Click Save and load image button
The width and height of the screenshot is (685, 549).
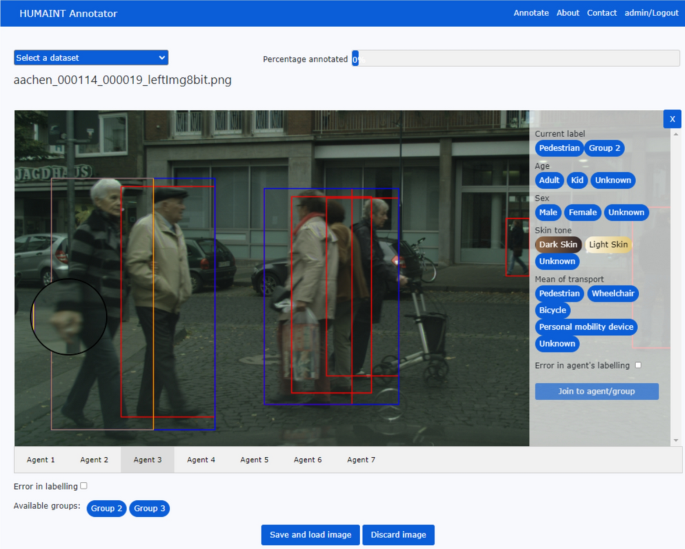click(310, 535)
